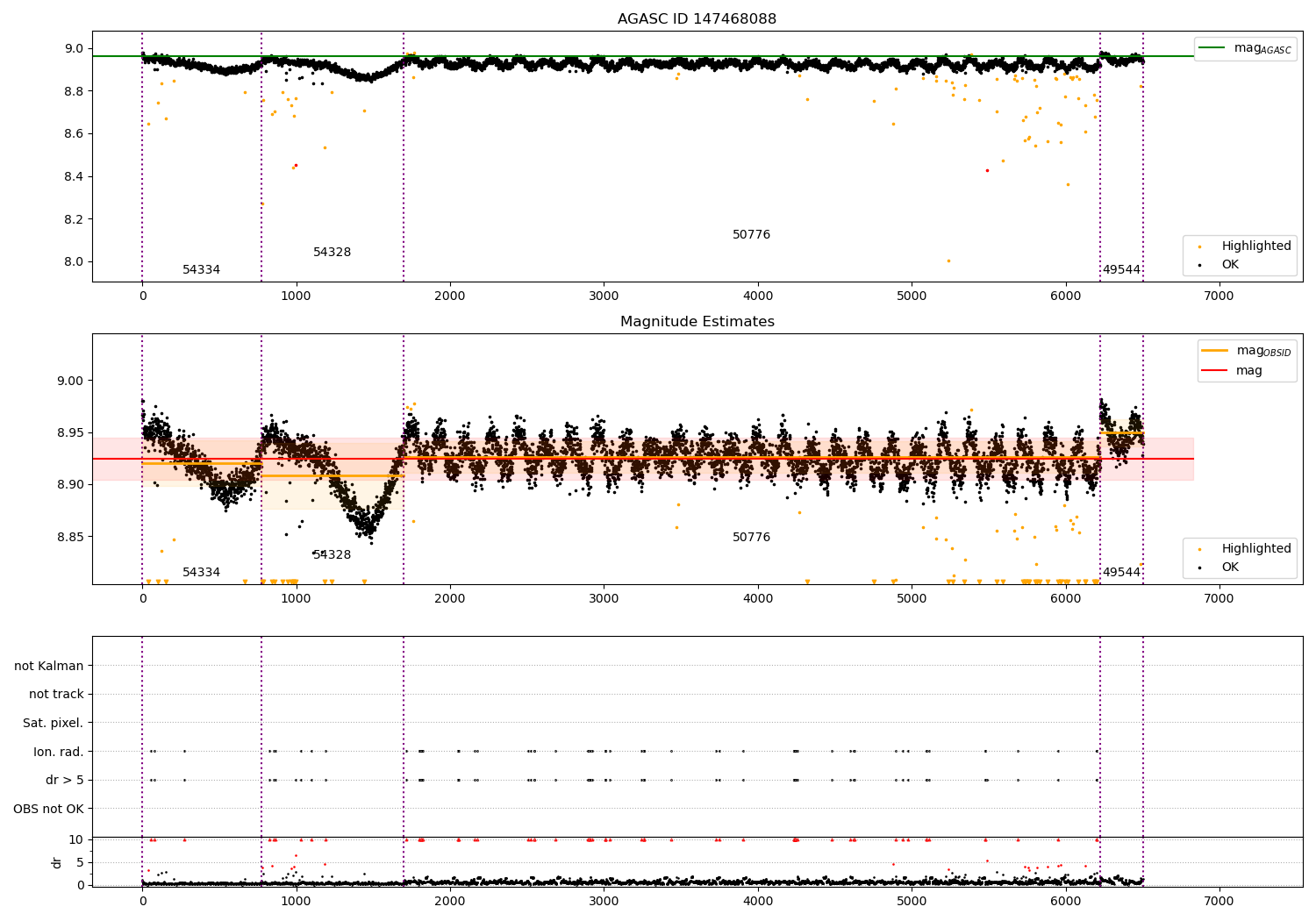This screenshot has width=1316, height=921.
Task: Click the OBS not OK row label
Action: click(x=49, y=809)
